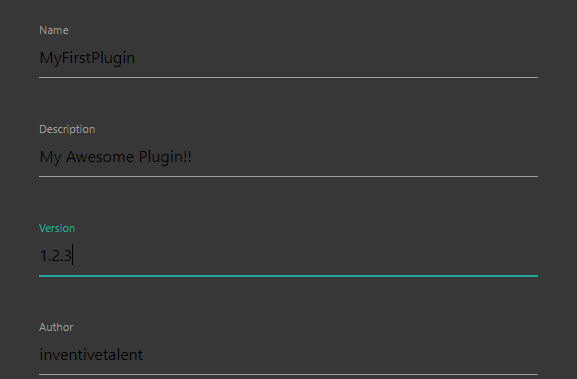
Task: Click on the '1.2.3' version text
Action: (55, 256)
